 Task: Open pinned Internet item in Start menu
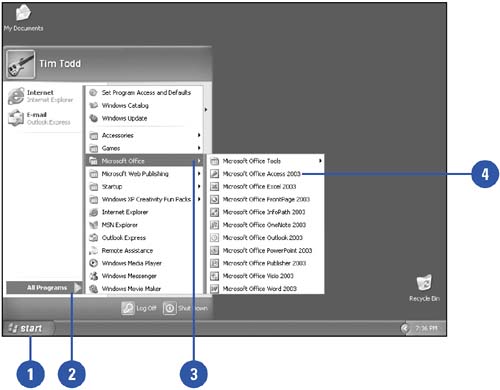click(43, 96)
